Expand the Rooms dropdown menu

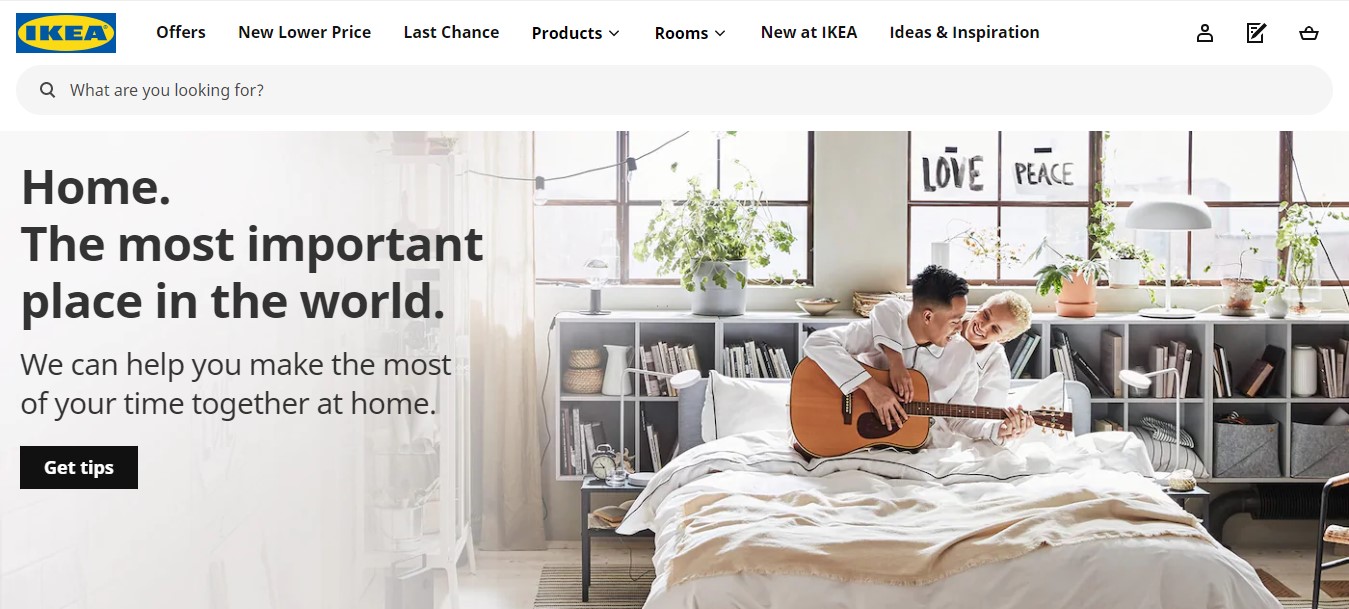coord(690,33)
